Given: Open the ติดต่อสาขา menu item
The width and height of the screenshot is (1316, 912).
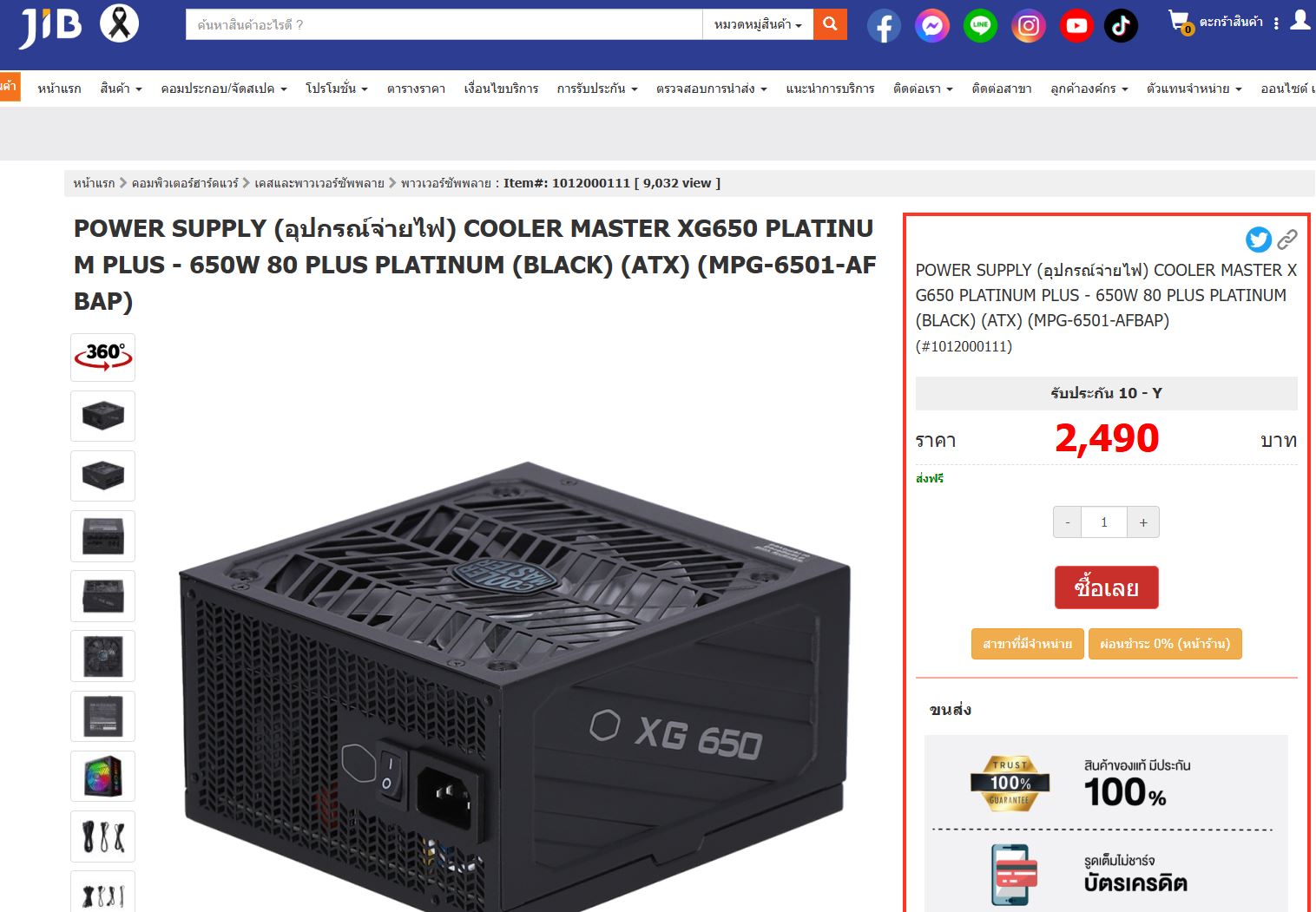Looking at the screenshot, I should click(1002, 89).
